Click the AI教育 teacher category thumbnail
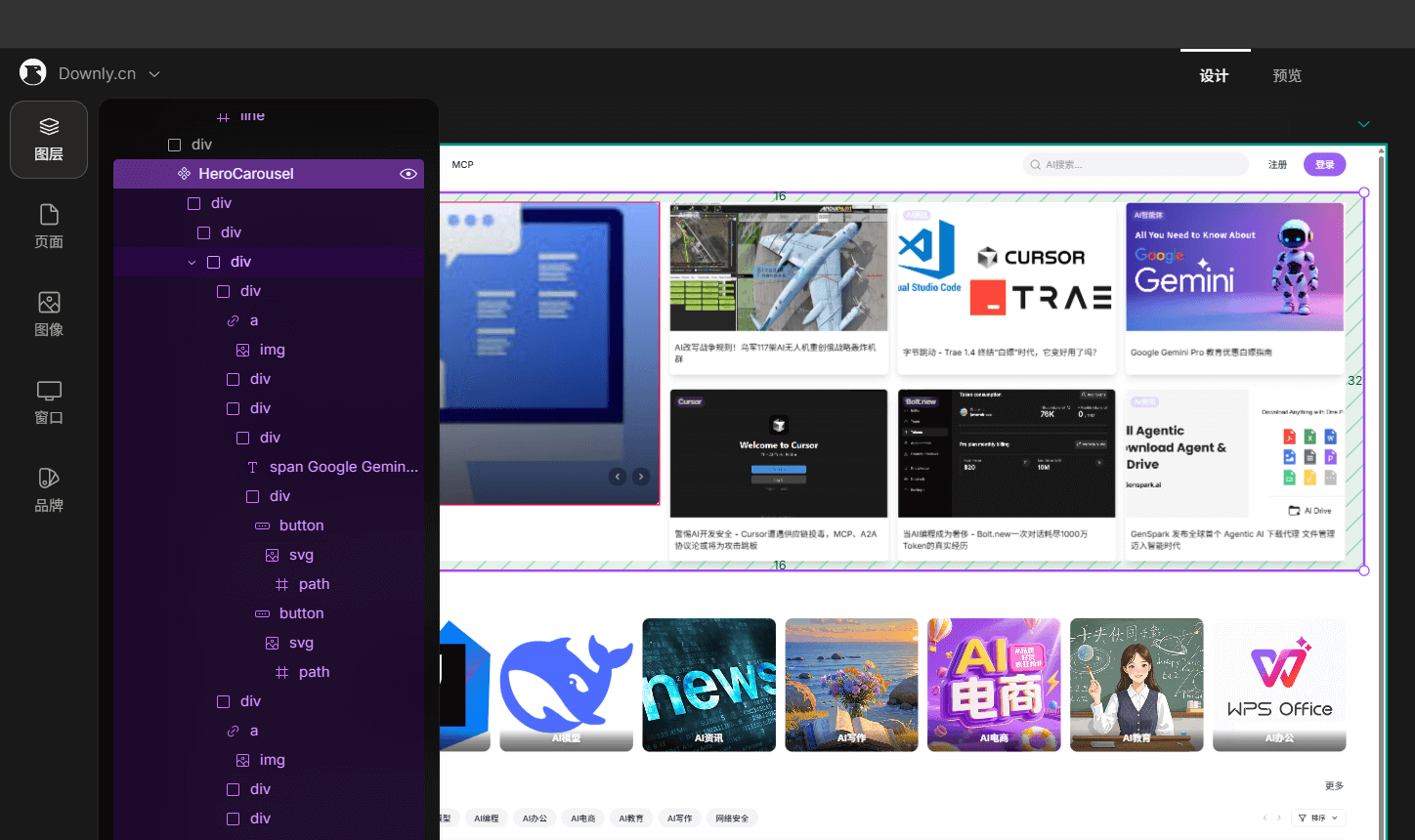 coord(1136,685)
